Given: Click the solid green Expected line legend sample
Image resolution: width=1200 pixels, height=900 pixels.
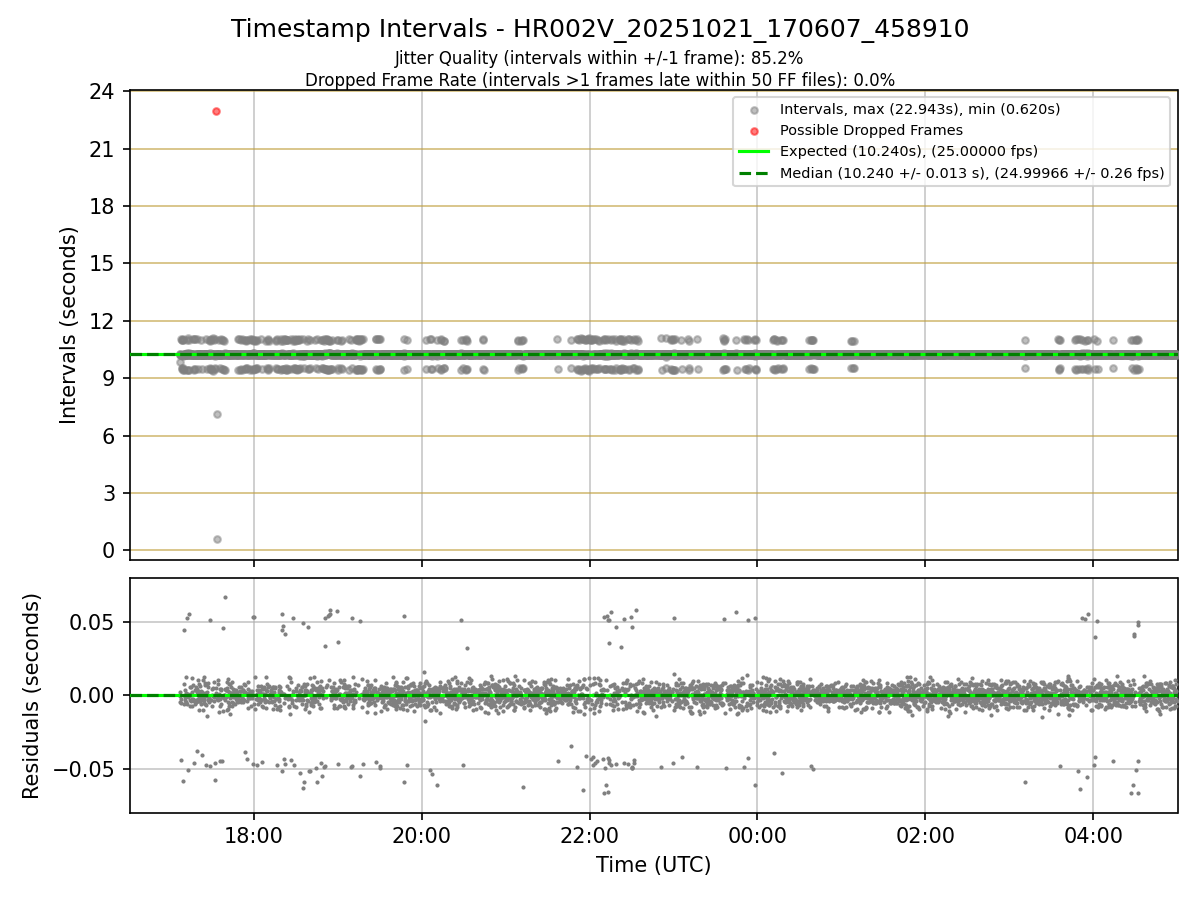Looking at the screenshot, I should 754,152.
